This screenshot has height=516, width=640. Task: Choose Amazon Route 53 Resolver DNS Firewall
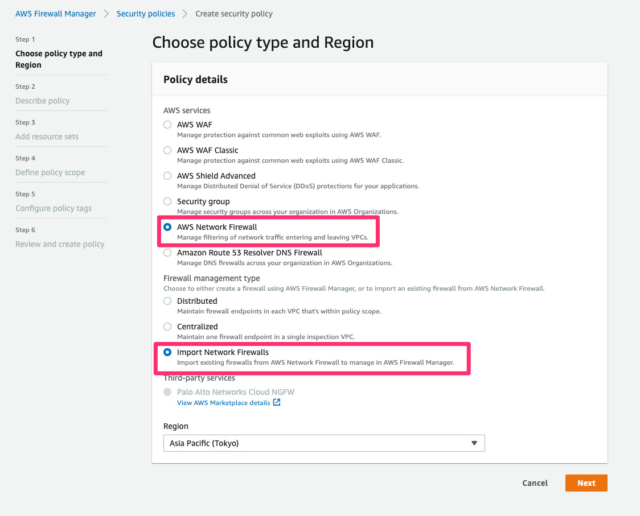click(x=167, y=253)
